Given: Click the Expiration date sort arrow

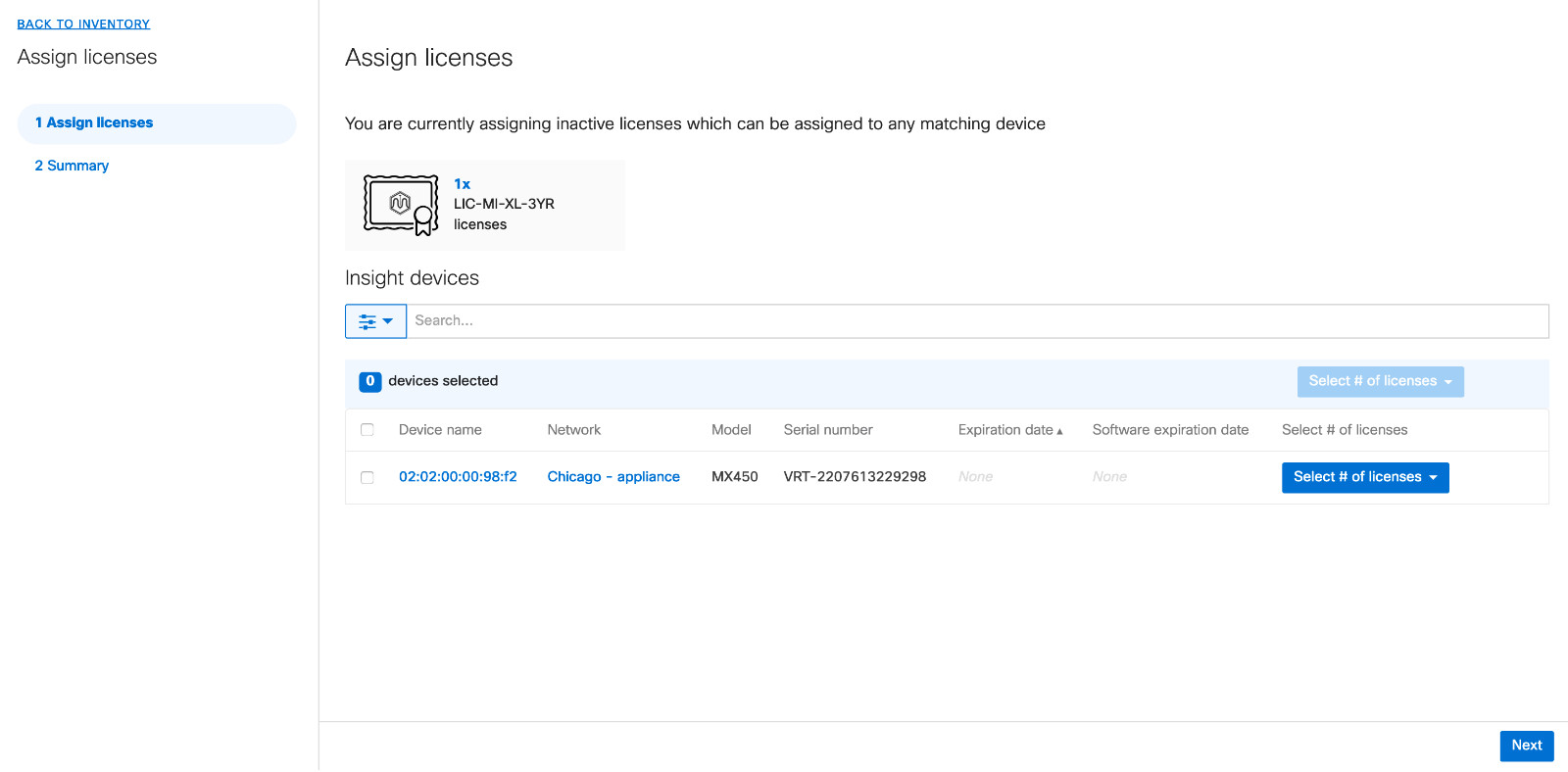Looking at the screenshot, I should (1059, 431).
